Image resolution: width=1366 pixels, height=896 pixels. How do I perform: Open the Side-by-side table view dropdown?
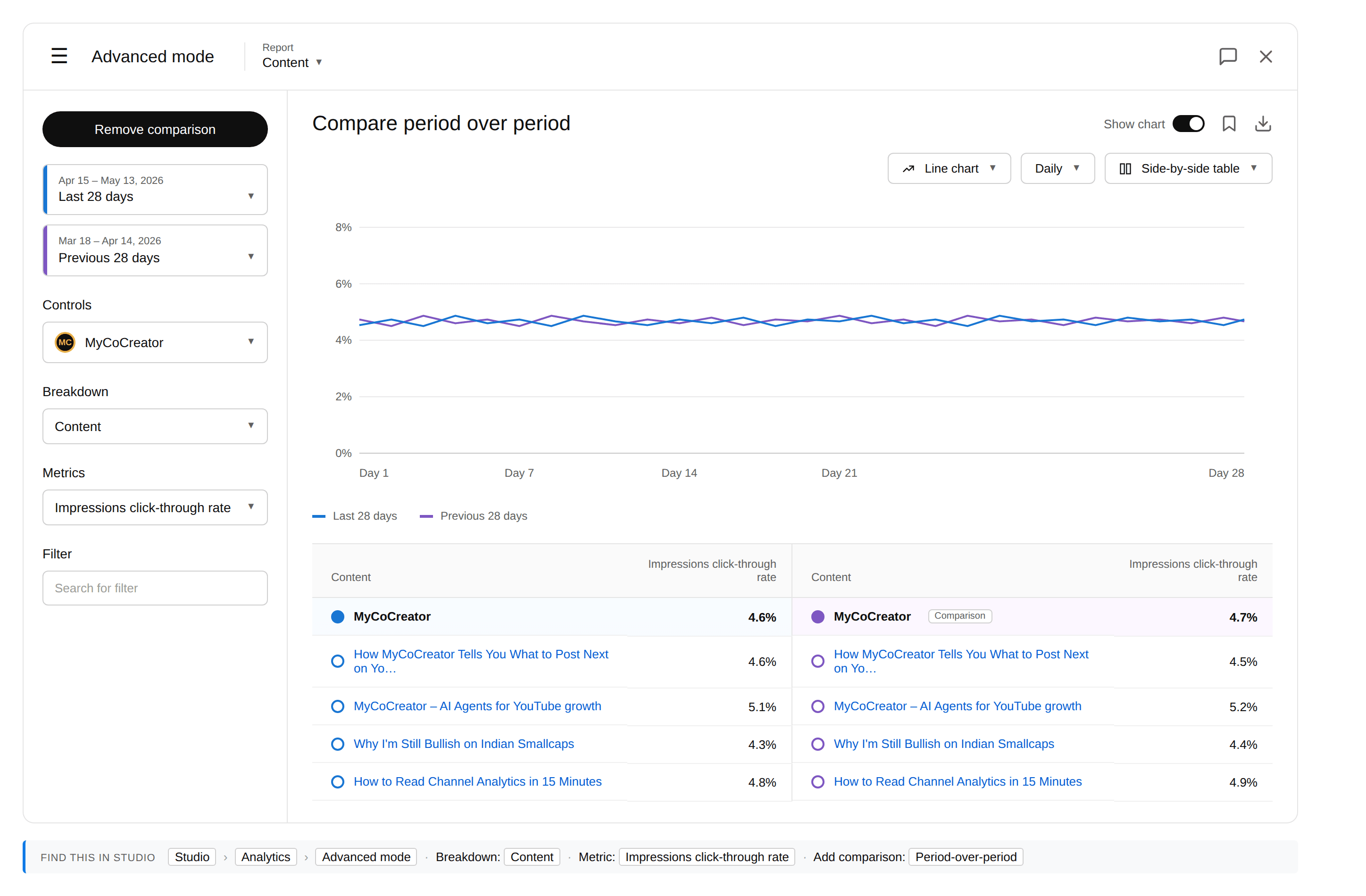(1188, 169)
